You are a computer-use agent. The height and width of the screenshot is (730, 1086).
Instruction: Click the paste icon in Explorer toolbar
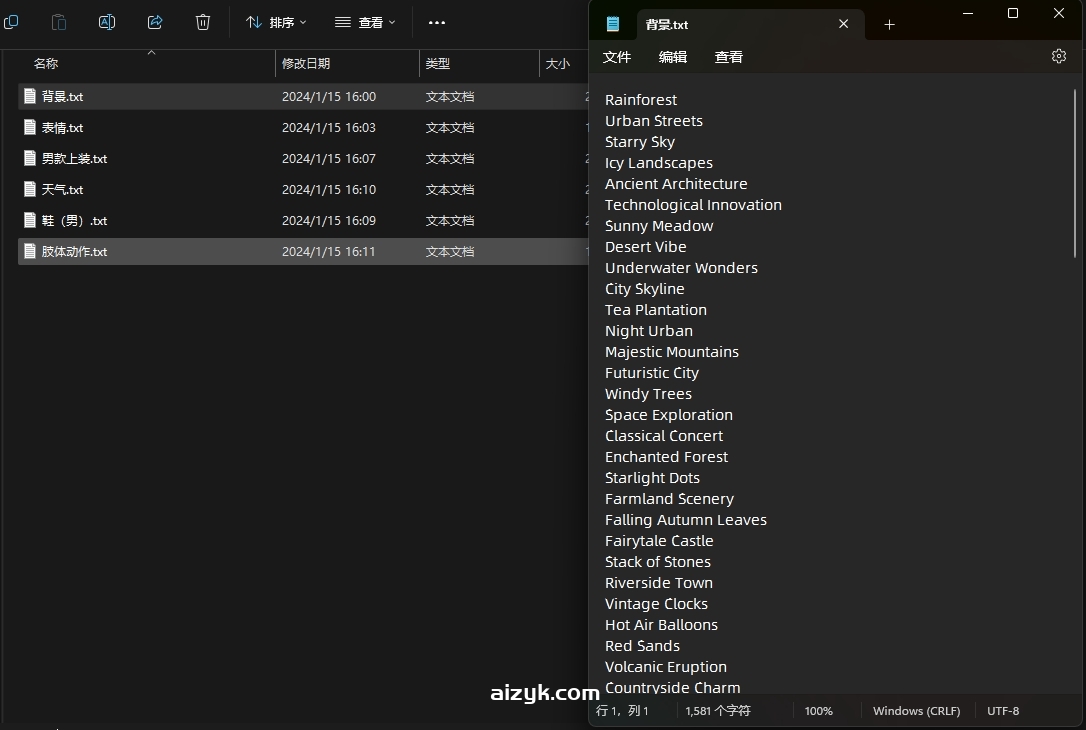pyautogui.click(x=59, y=22)
